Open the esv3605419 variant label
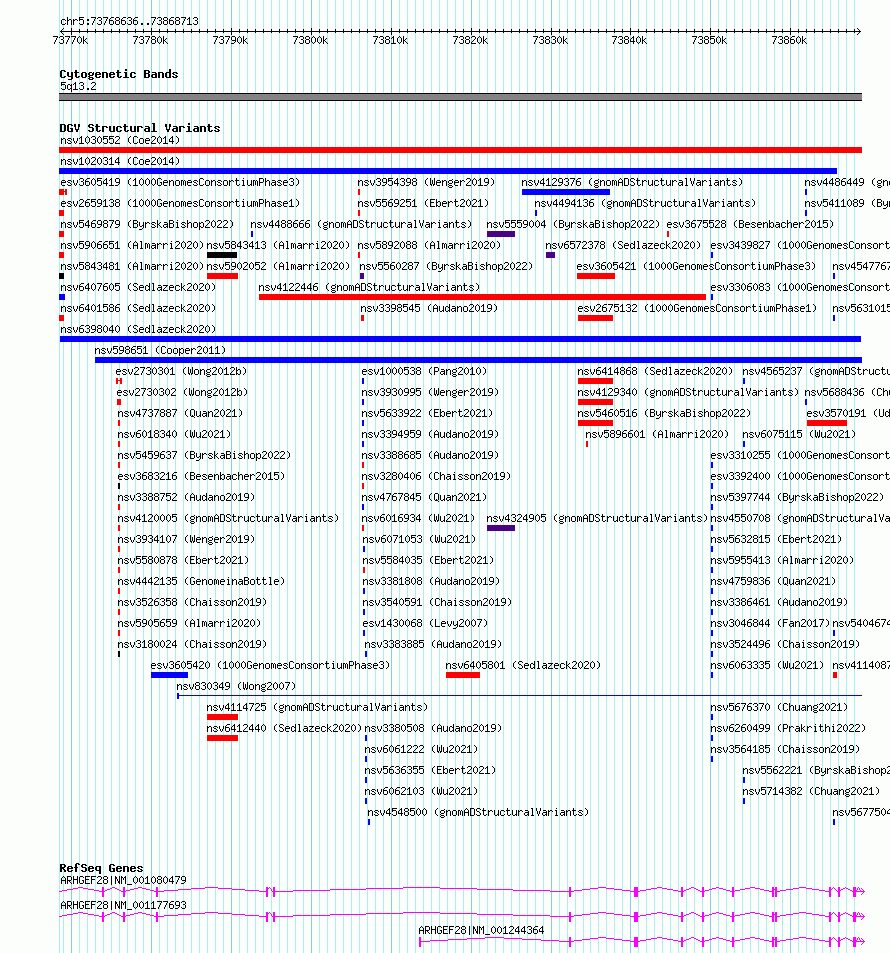 point(180,182)
